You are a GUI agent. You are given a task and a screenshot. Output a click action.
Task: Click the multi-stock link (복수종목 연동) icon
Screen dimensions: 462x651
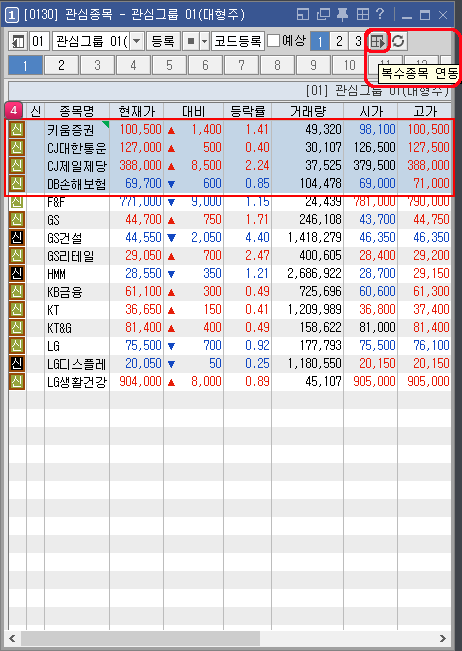(378, 41)
